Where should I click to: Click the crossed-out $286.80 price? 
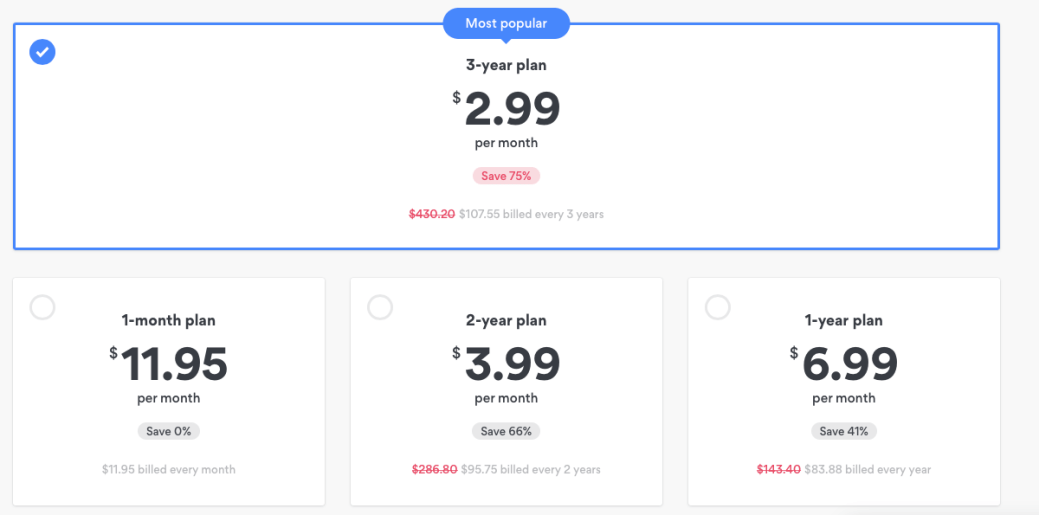click(x=434, y=469)
